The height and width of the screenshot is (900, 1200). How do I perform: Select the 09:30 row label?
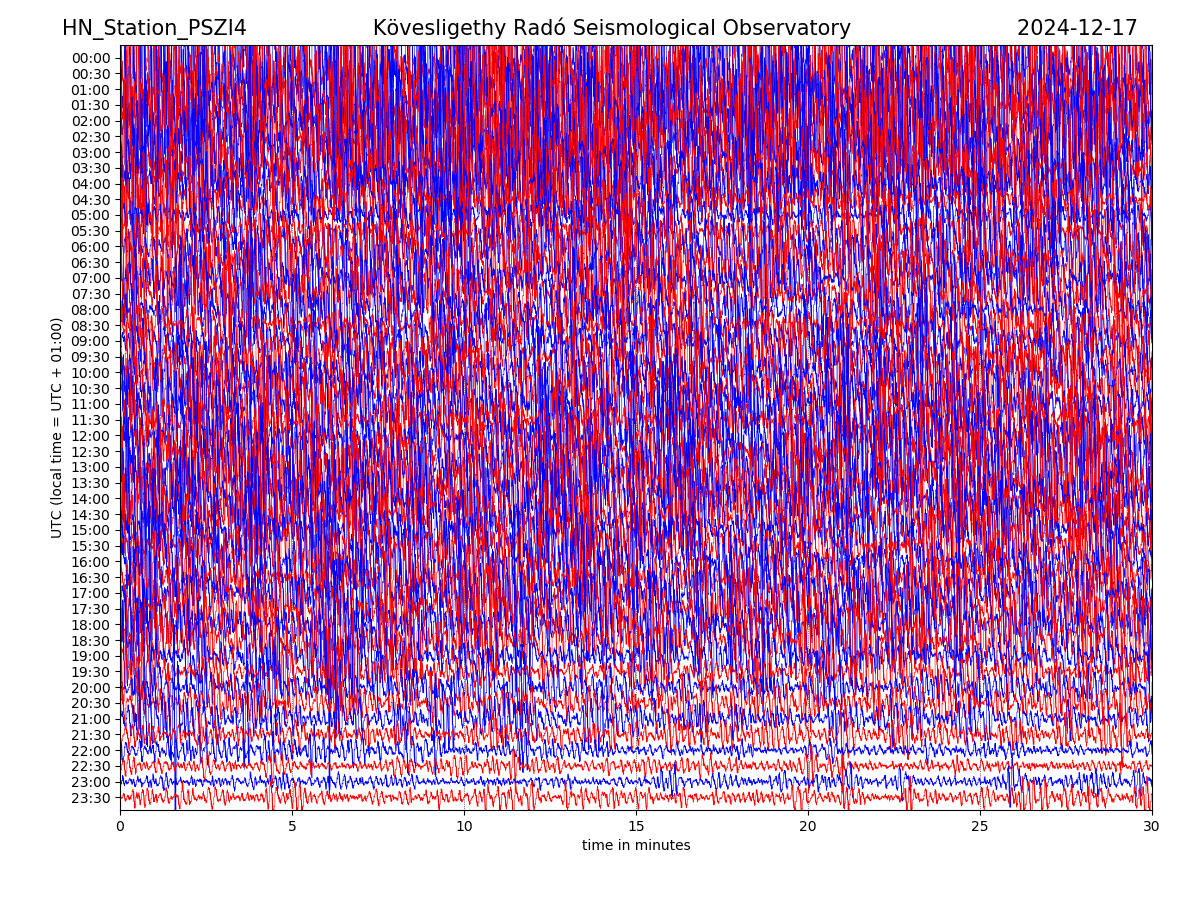coord(91,357)
